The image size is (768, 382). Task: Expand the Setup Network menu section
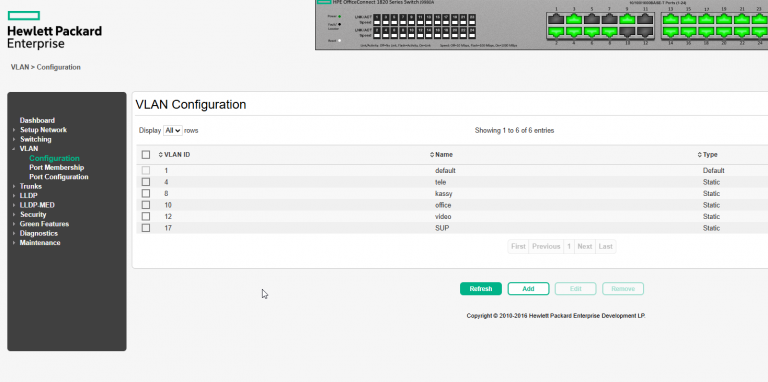pos(43,130)
